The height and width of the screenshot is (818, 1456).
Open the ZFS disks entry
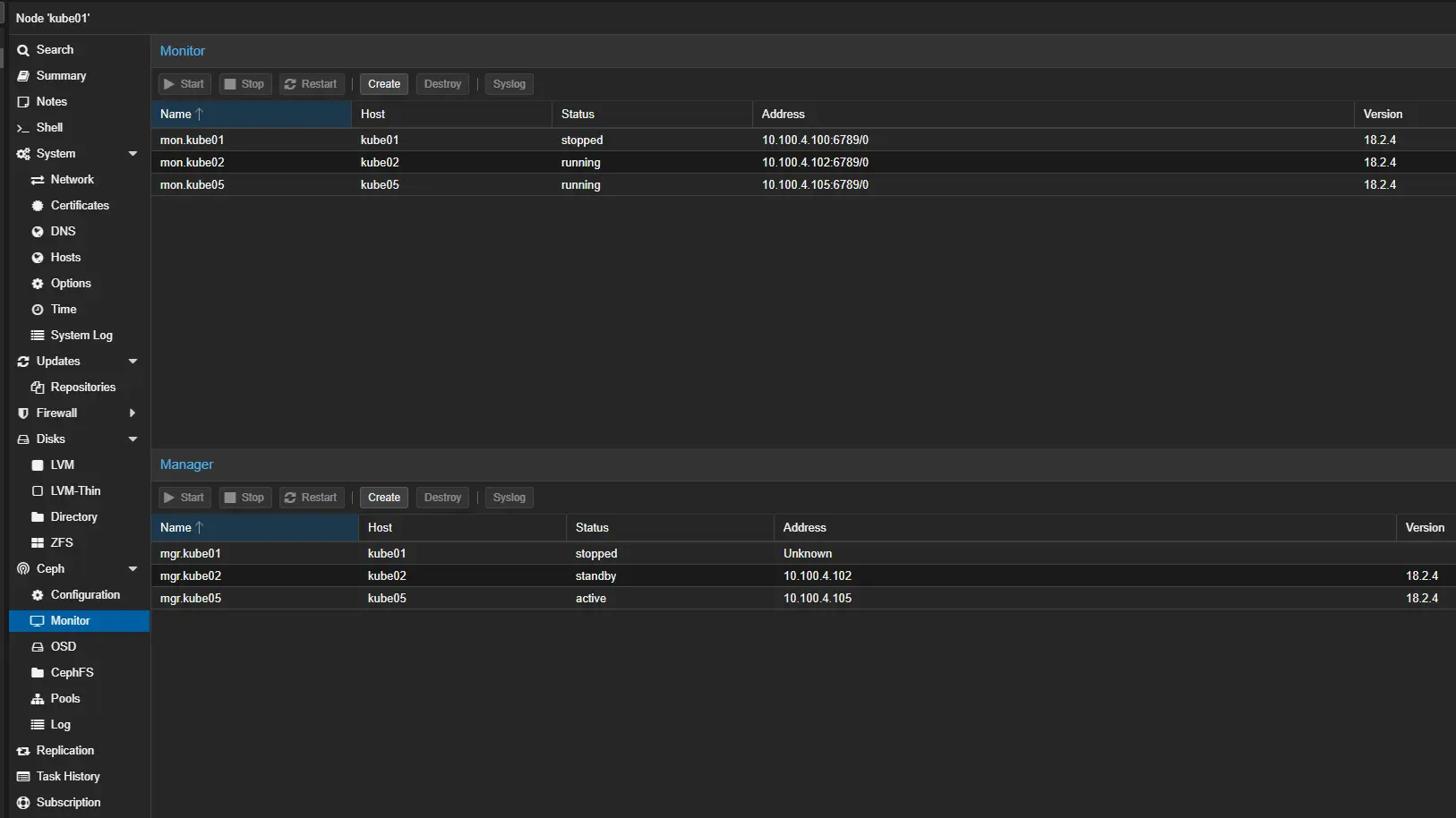[x=62, y=543]
